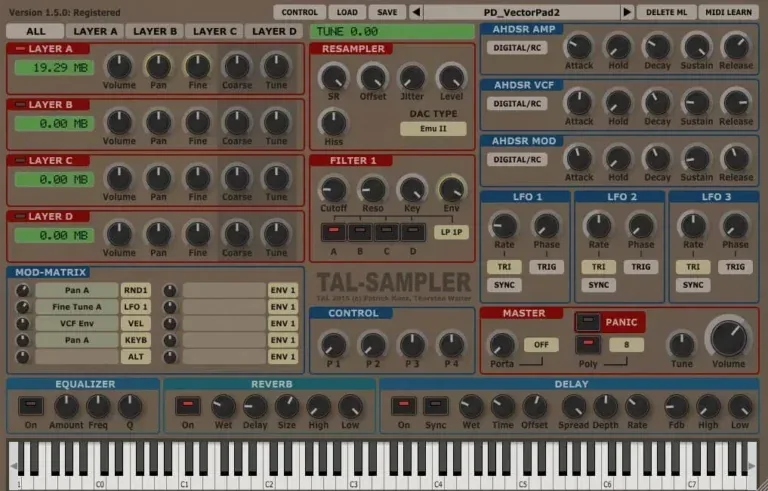
Task: Click the Layer C minus icon
Action: 20,161
